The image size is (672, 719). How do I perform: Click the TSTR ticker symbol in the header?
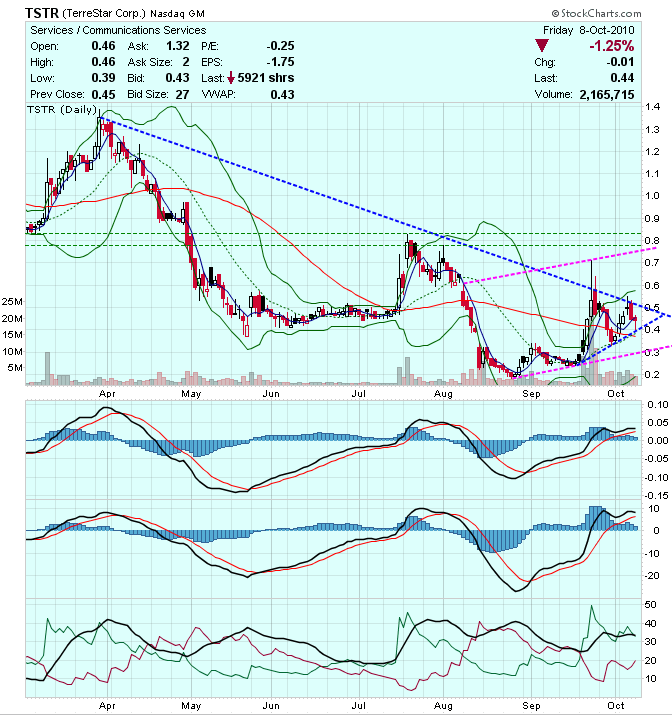point(42,13)
